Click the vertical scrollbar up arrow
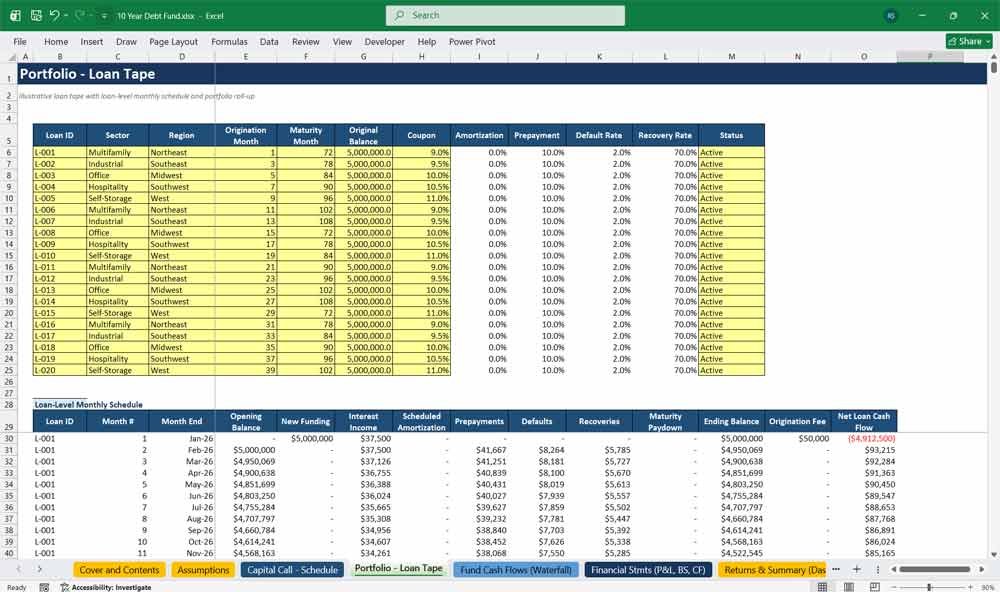 [x=994, y=56]
